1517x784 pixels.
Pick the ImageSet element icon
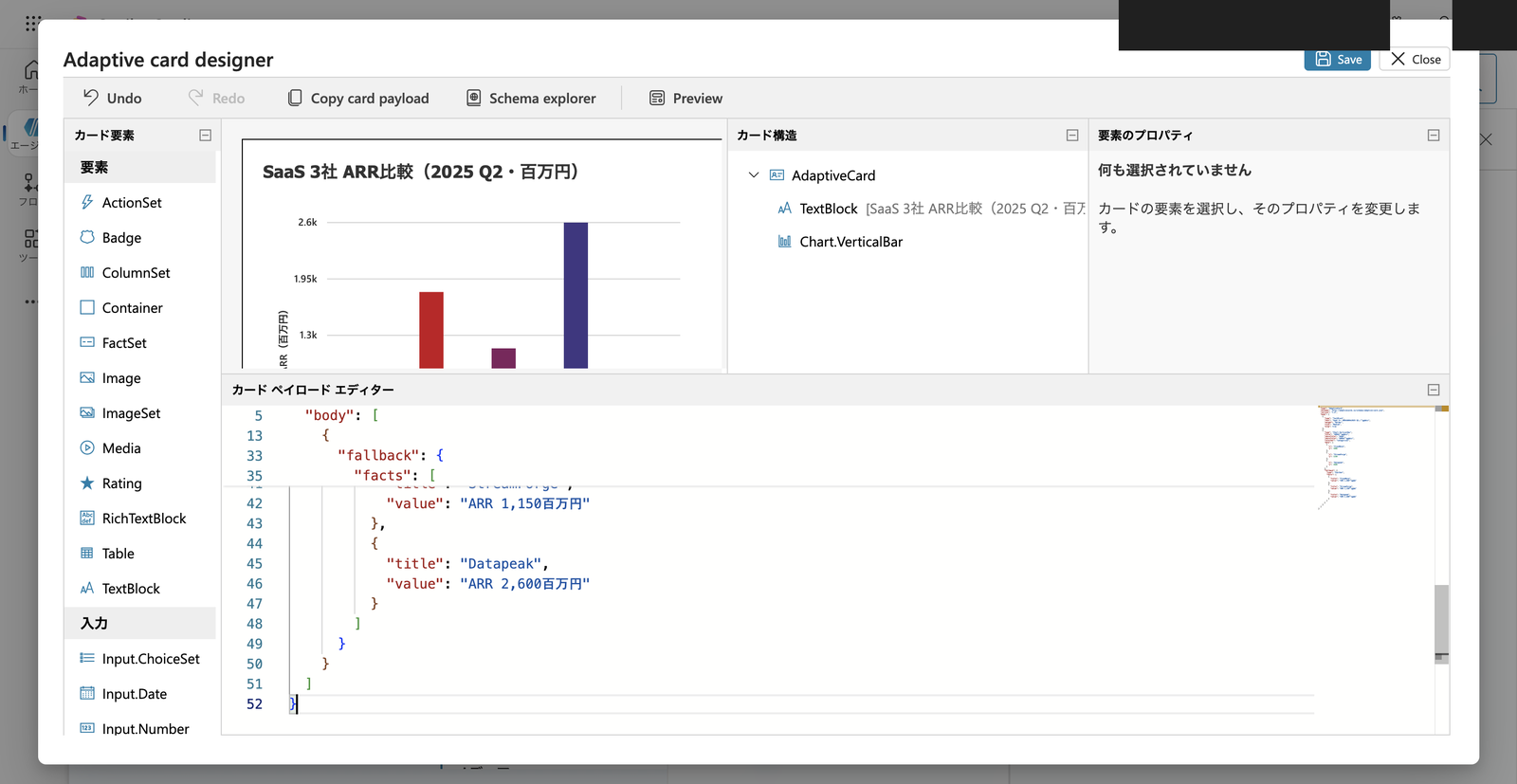87,412
